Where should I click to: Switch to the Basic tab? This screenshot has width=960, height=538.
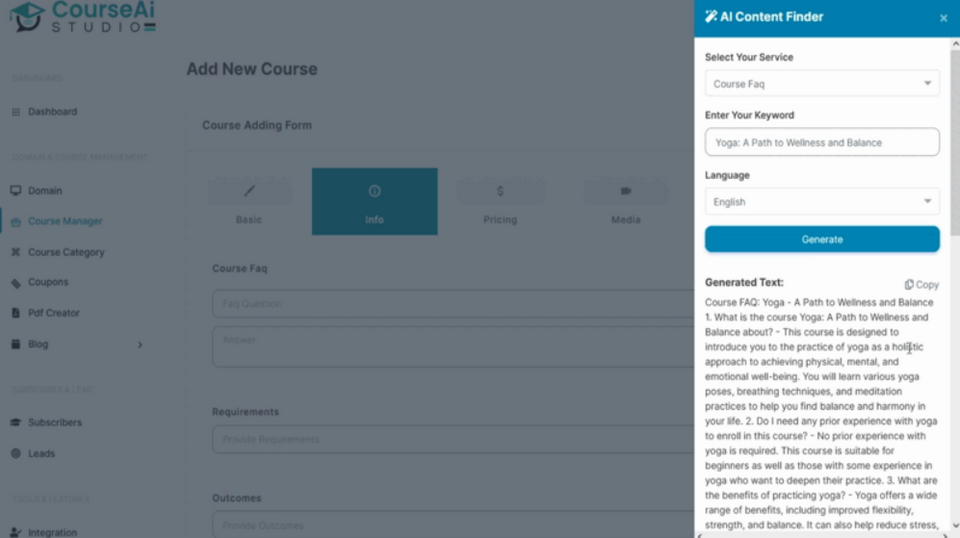[249, 201]
